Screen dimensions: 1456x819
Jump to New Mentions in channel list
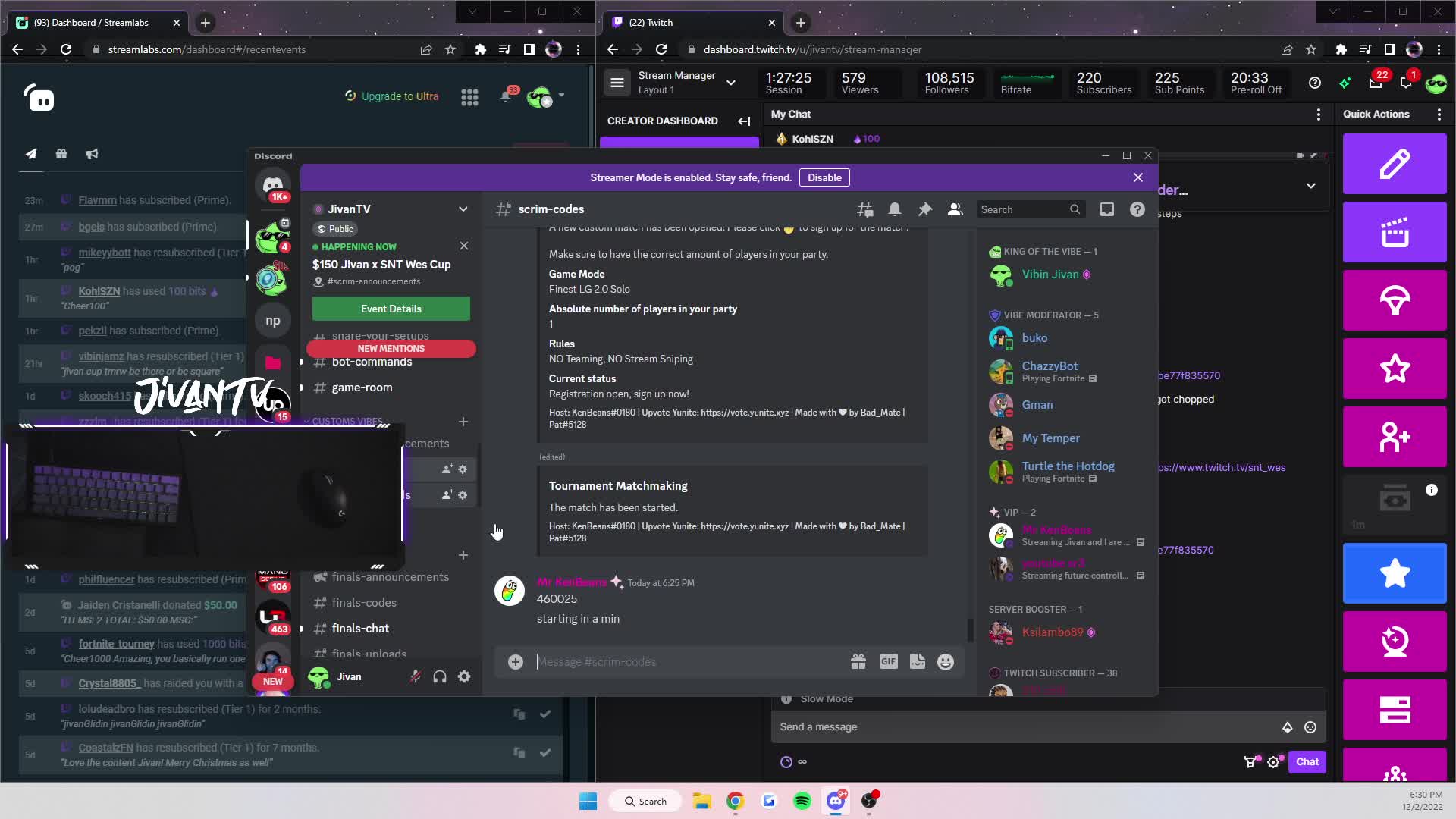point(391,349)
